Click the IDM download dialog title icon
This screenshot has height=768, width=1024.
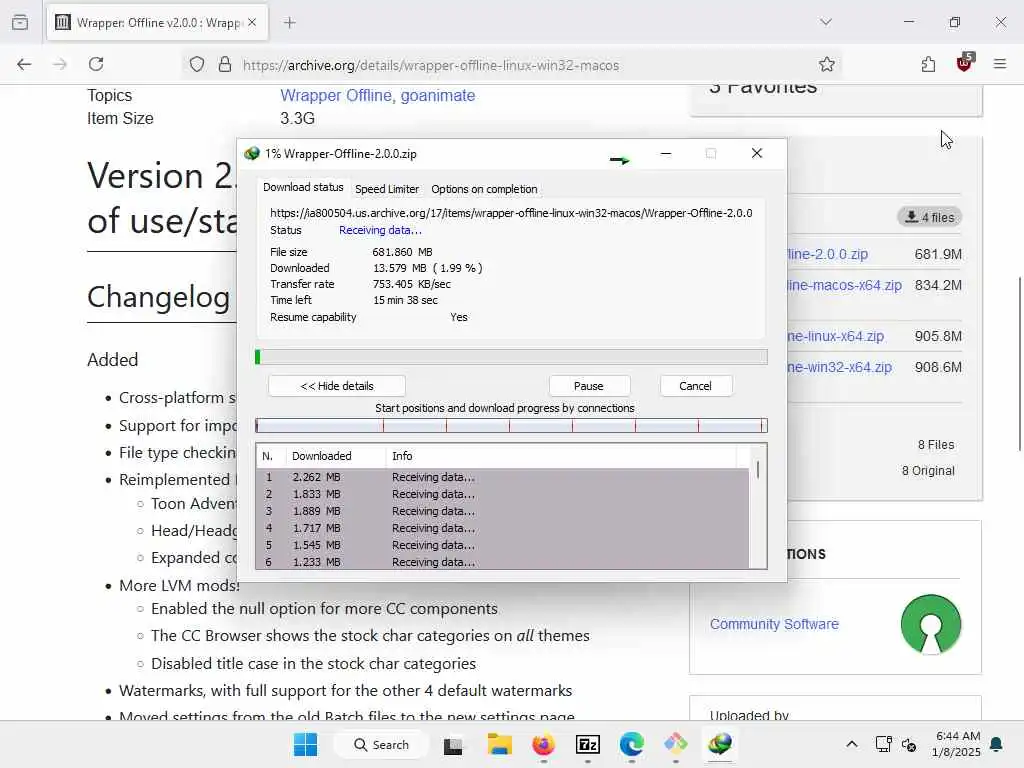252,153
